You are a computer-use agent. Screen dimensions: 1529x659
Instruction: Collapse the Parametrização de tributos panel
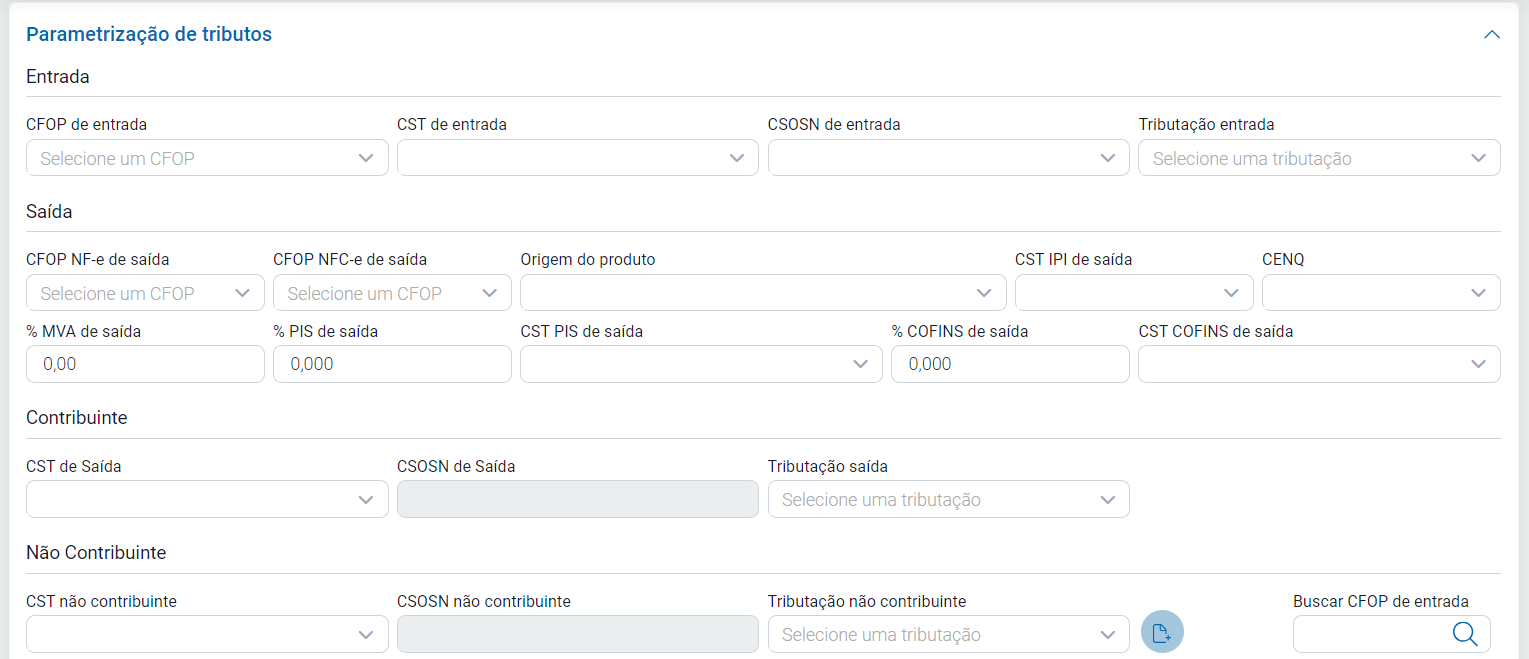[1492, 35]
